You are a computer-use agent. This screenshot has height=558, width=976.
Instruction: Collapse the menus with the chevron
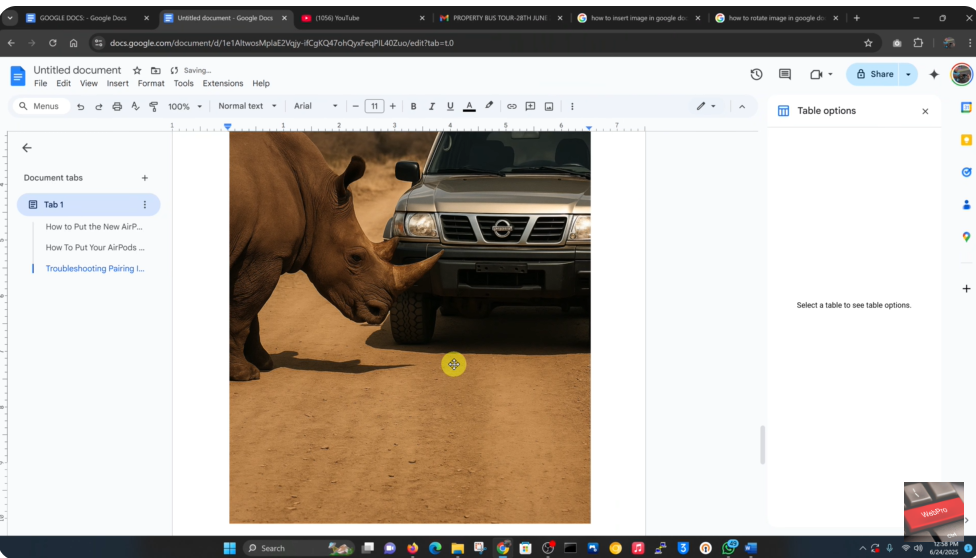(x=742, y=106)
